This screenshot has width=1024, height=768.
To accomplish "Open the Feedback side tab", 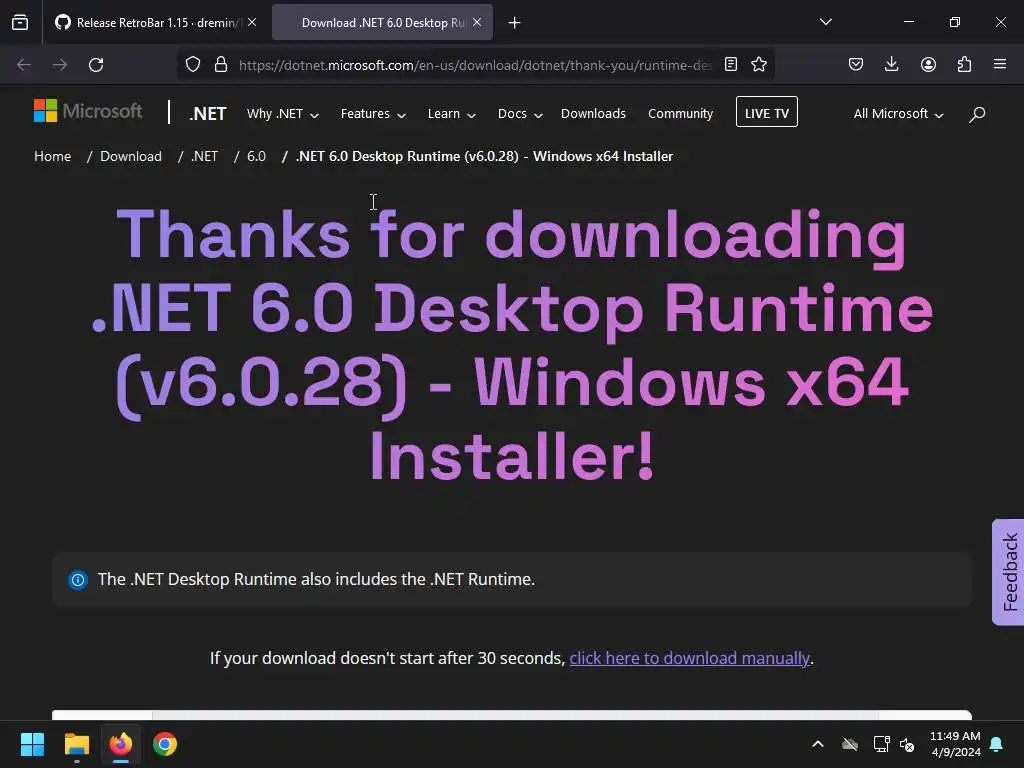I will point(1009,572).
